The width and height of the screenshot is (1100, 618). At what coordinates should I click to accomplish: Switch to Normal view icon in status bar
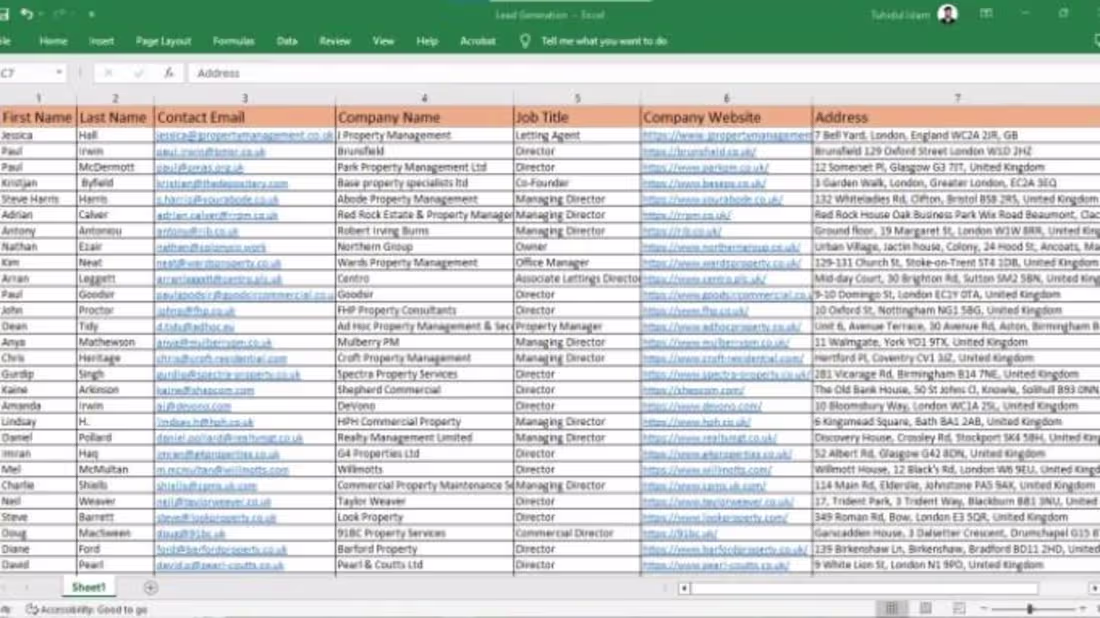[x=892, y=608]
